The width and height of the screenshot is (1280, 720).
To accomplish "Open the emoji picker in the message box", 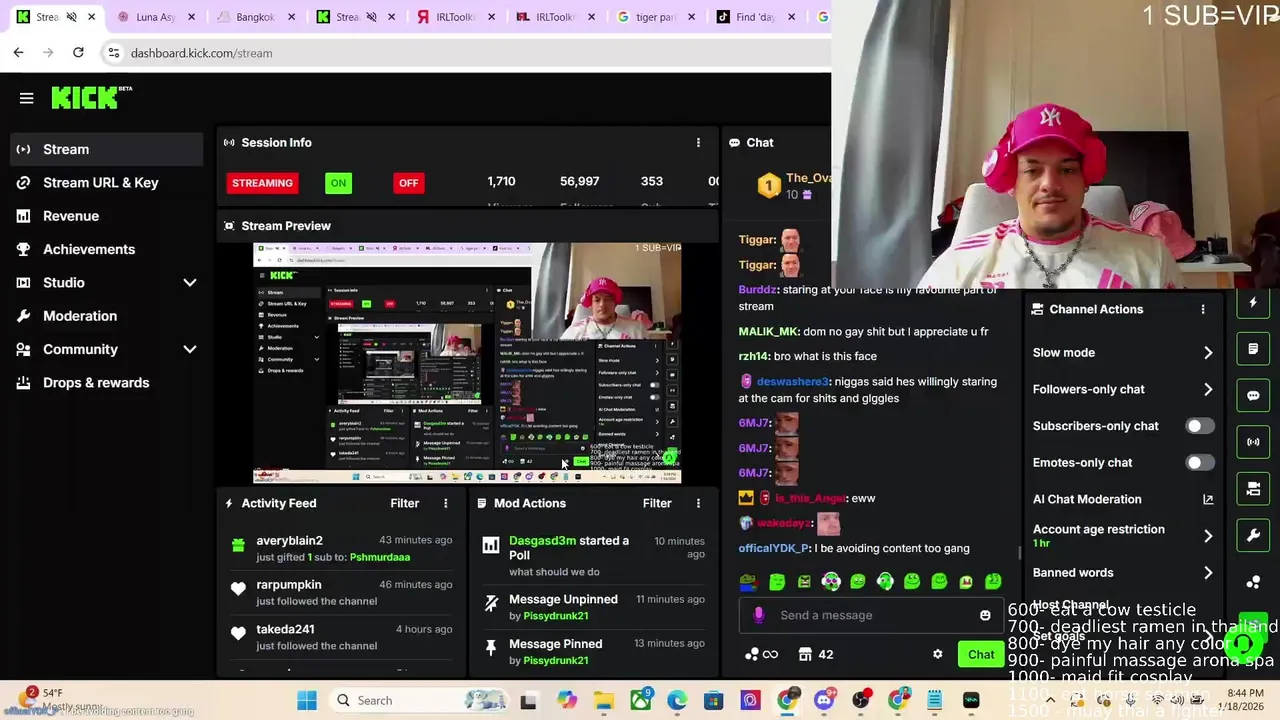I will pos(985,615).
